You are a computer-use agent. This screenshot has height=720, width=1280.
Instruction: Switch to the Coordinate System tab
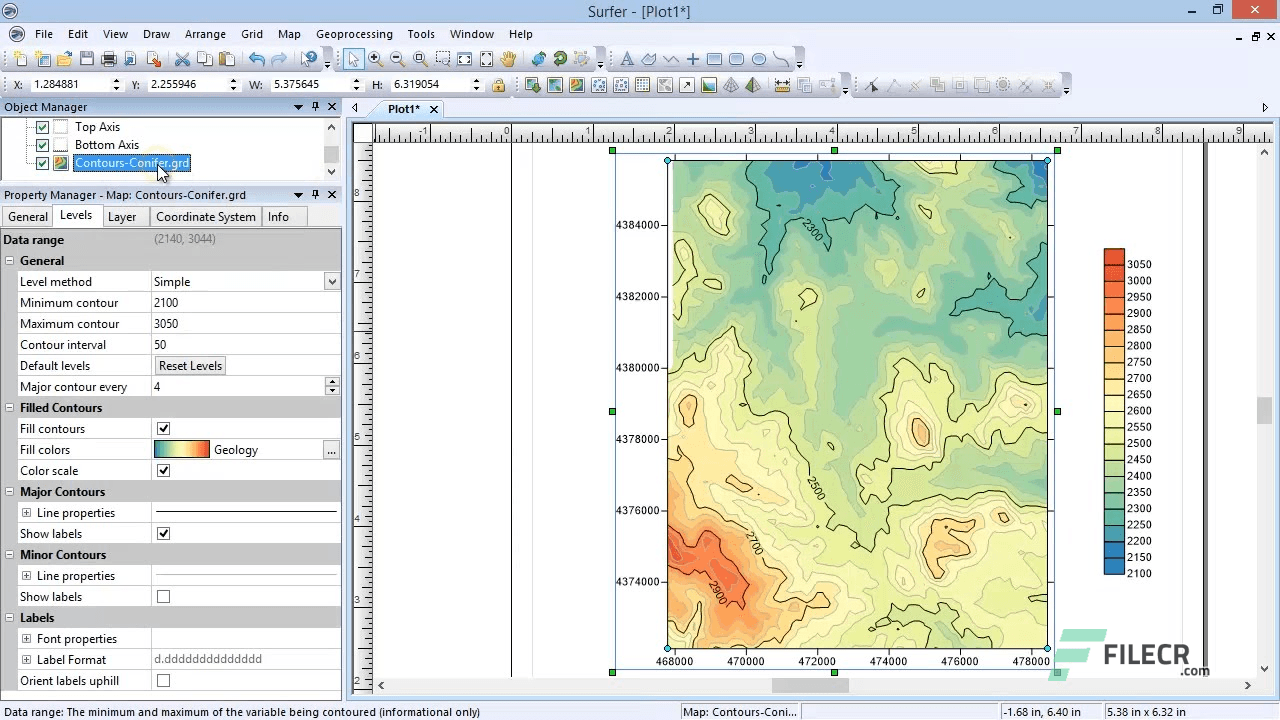click(205, 217)
